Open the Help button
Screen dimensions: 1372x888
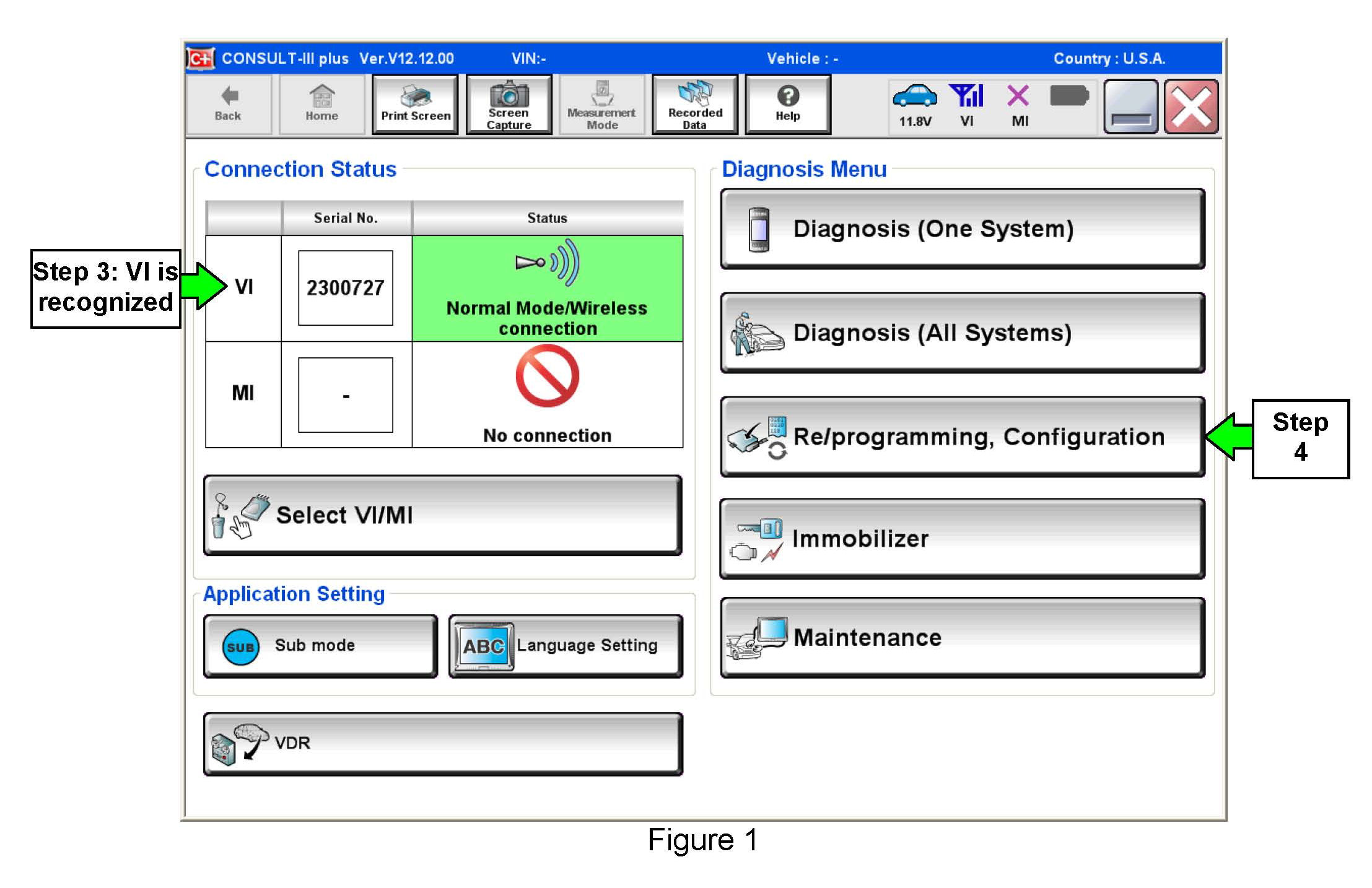[788, 104]
